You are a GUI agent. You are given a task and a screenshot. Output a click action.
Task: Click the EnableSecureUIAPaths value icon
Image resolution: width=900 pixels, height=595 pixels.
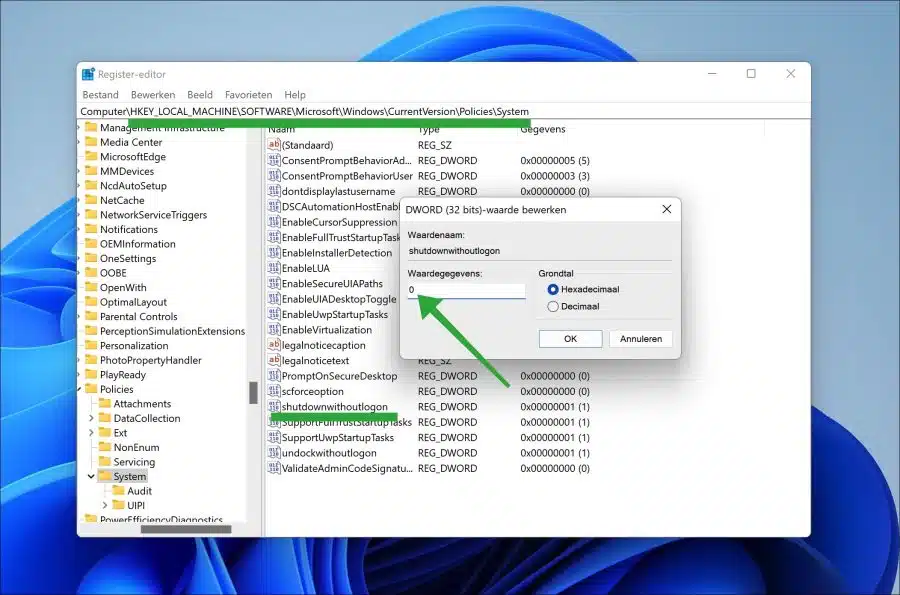click(x=274, y=283)
